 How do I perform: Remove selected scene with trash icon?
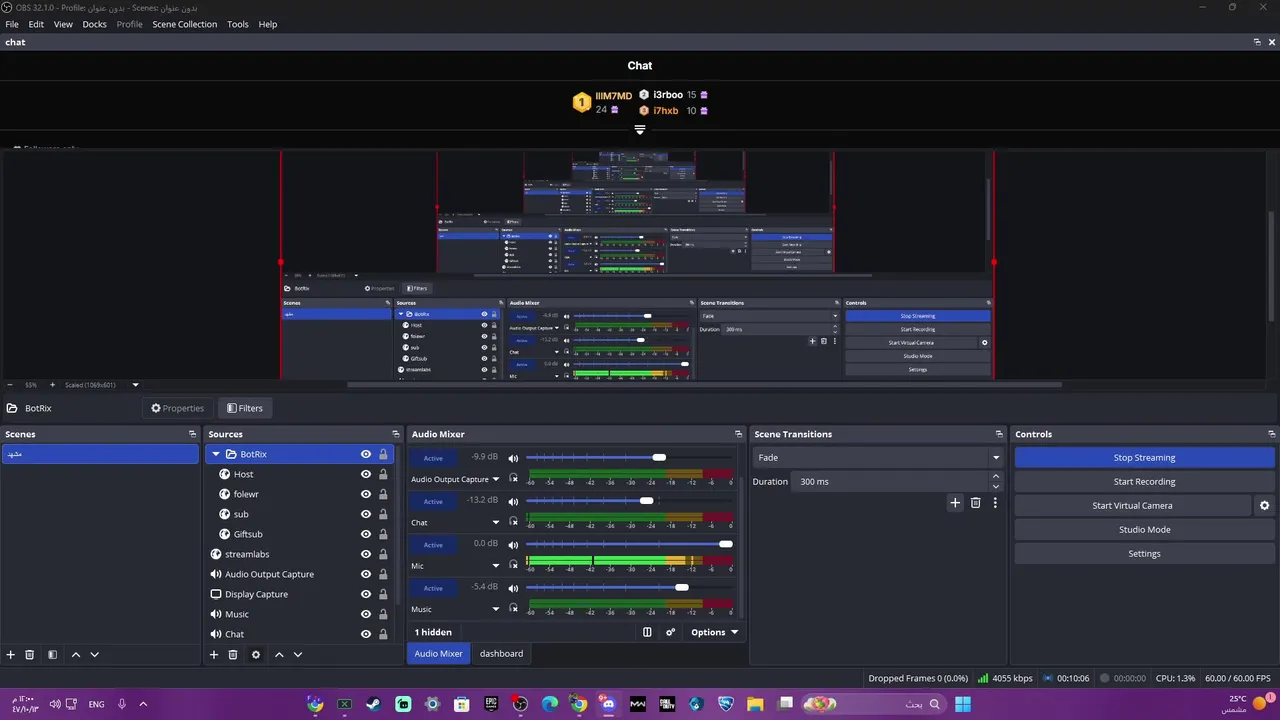tap(30, 655)
